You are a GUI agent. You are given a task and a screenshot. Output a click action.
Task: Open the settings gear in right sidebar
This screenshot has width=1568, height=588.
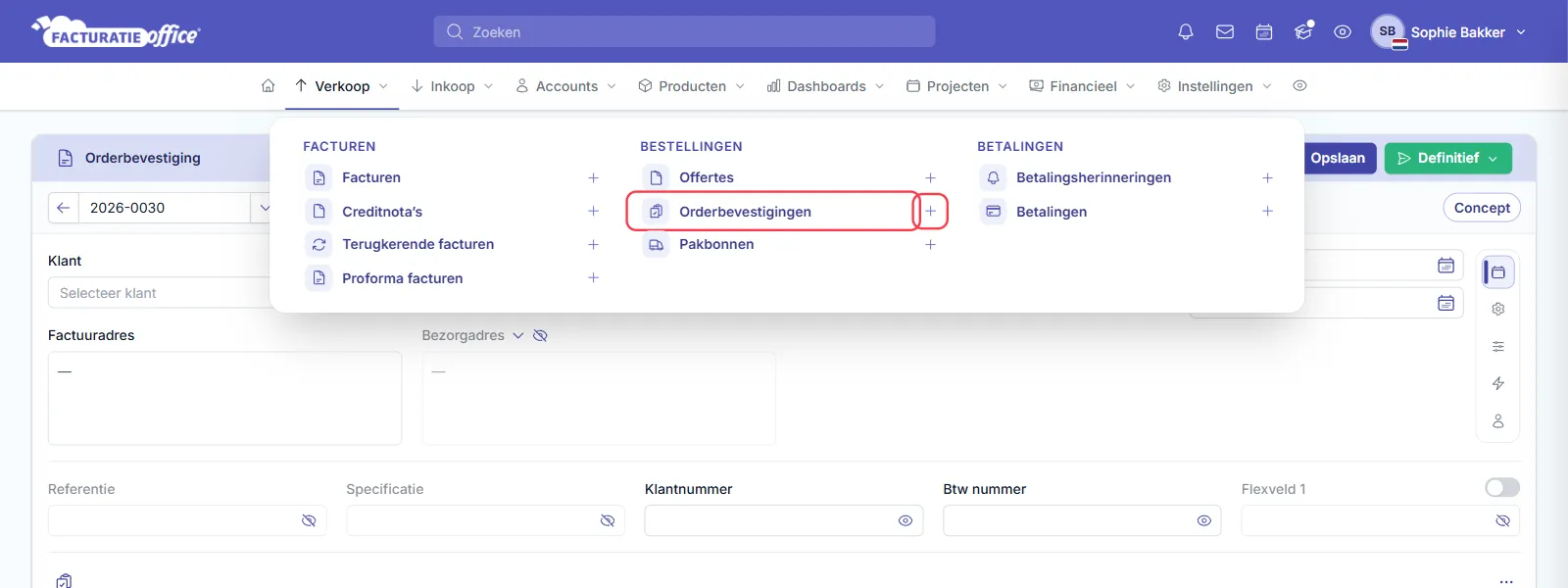(1498, 310)
